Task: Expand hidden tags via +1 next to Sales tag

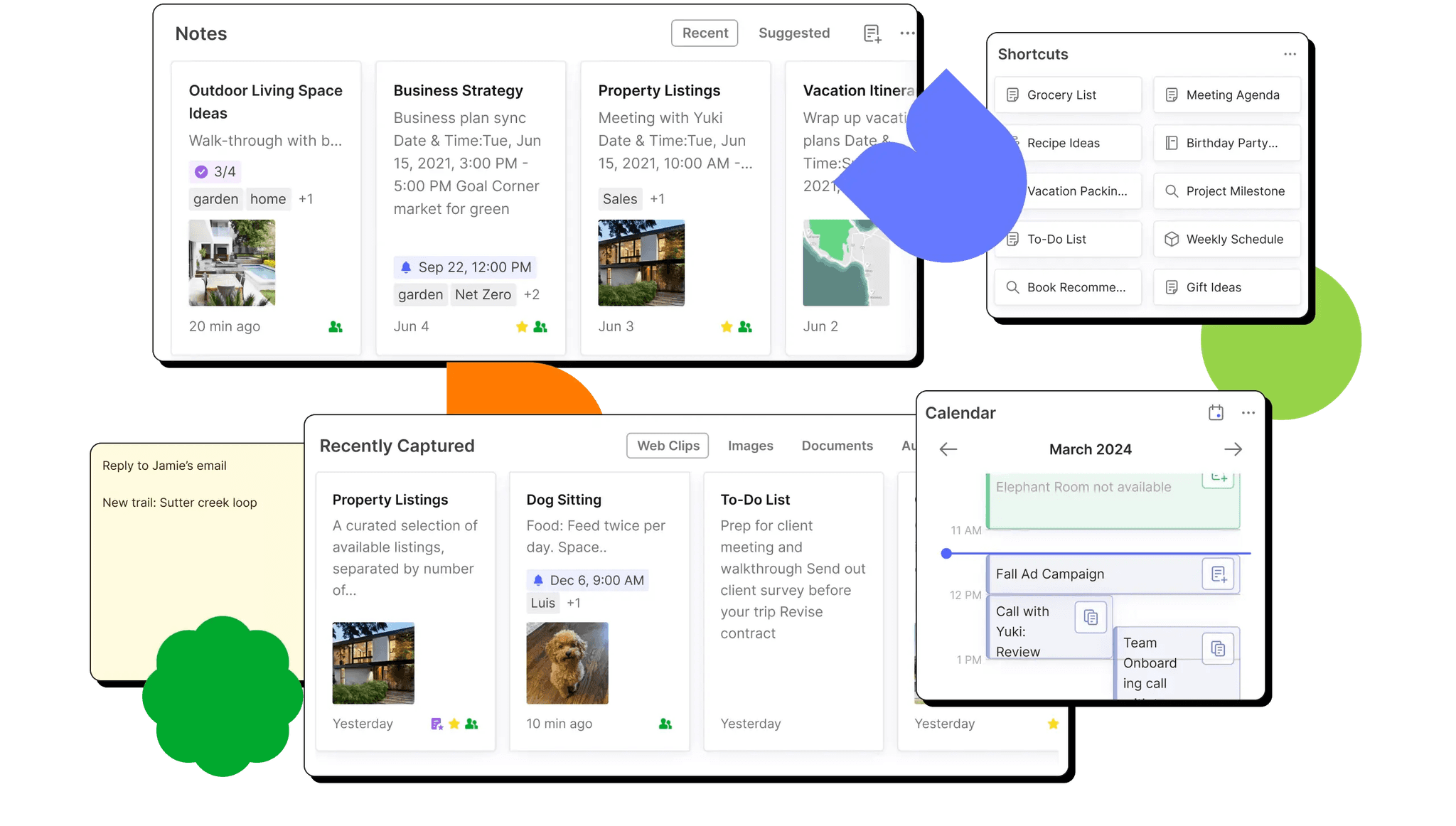Action: (x=657, y=199)
